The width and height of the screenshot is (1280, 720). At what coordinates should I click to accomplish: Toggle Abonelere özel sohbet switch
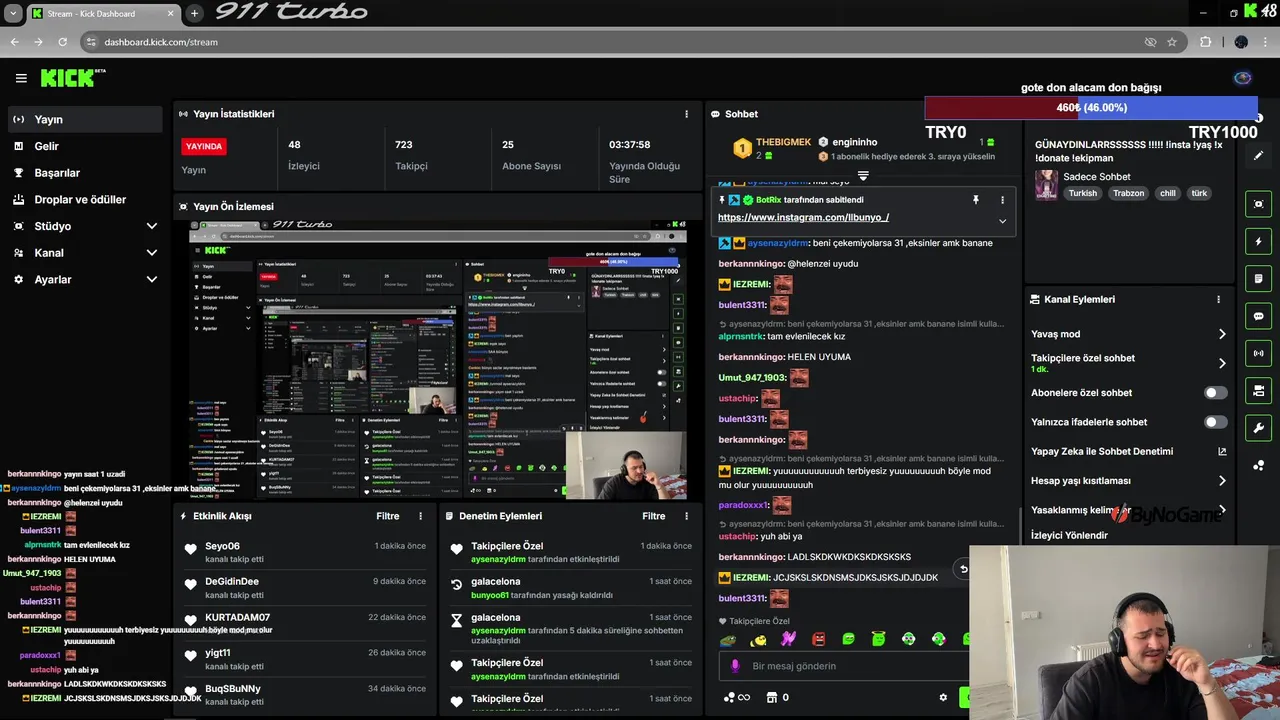click(x=1215, y=393)
